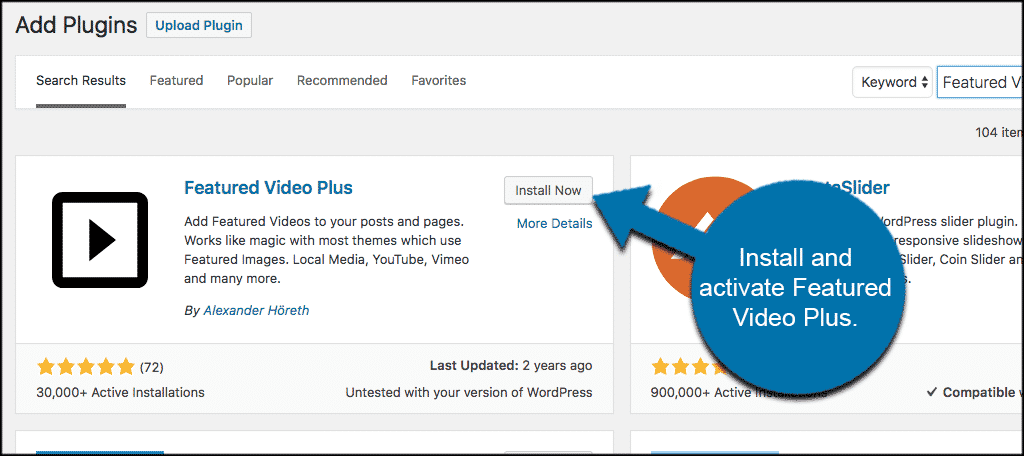
Task: Open More Details for Featured Video Plus
Action: coord(554,223)
